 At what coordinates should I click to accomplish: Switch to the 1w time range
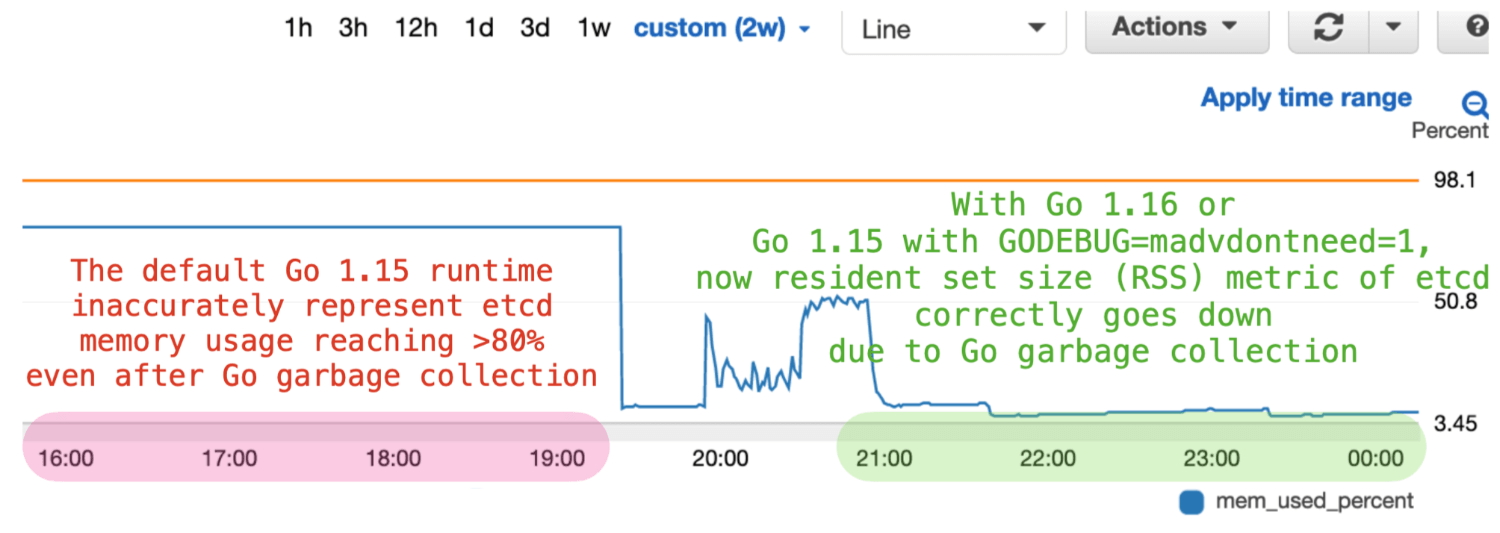tap(593, 28)
